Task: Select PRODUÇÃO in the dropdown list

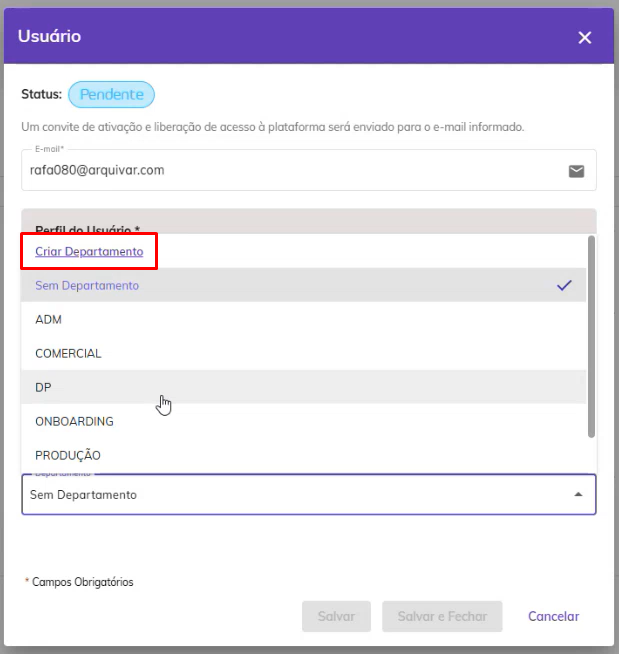Action: (x=303, y=455)
